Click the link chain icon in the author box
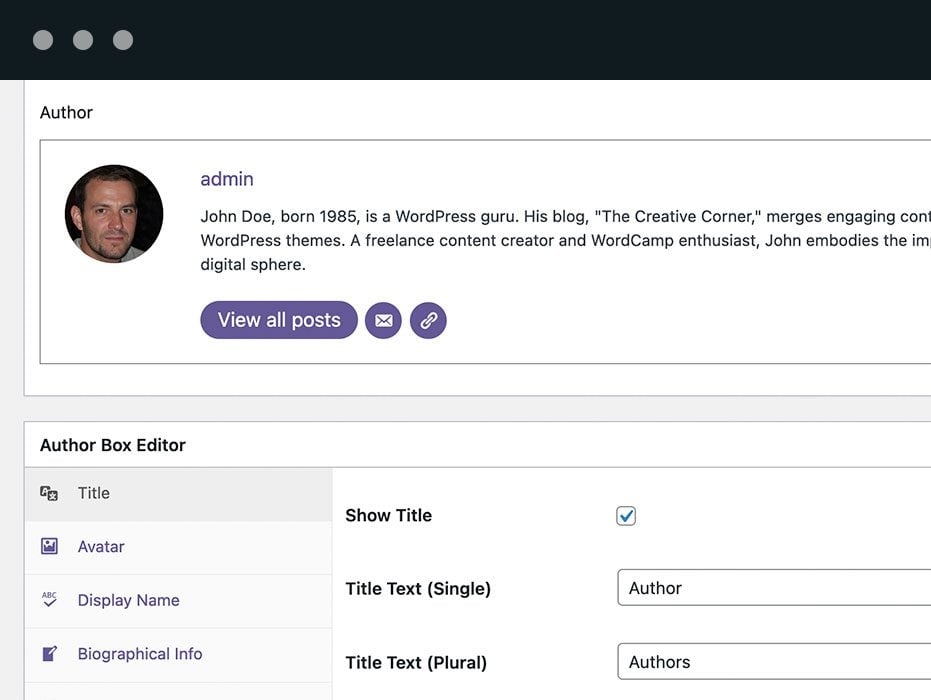 click(x=428, y=320)
